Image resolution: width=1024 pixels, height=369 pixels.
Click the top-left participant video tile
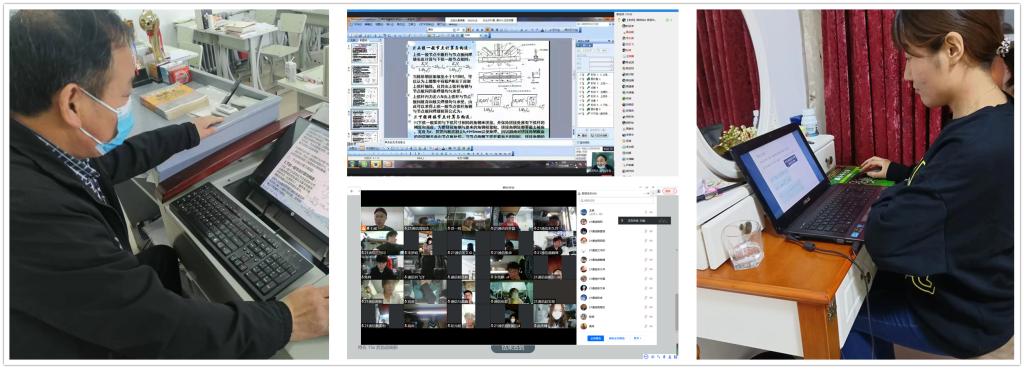(381, 219)
